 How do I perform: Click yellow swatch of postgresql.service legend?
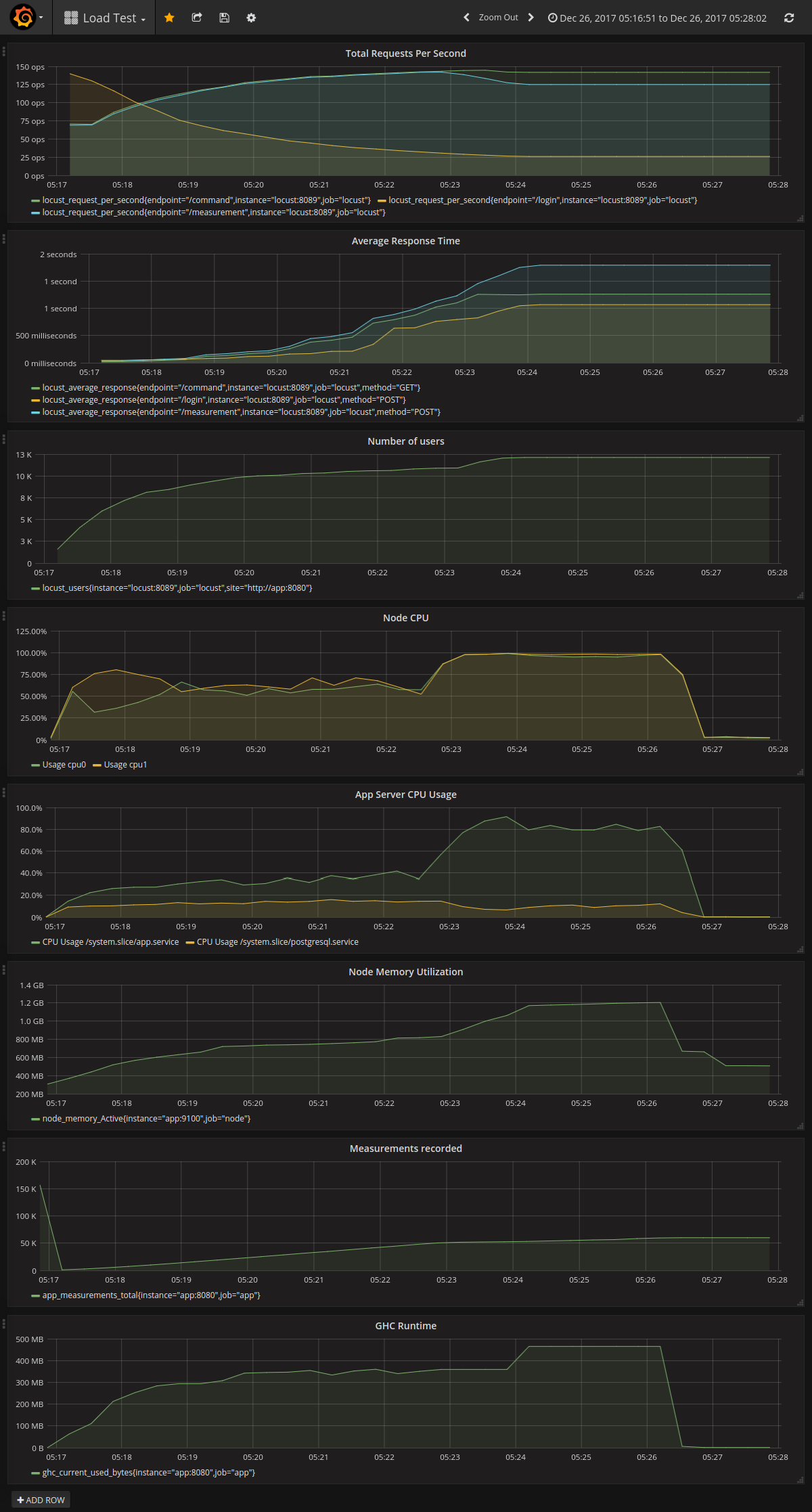pyautogui.click(x=190, y=943)
